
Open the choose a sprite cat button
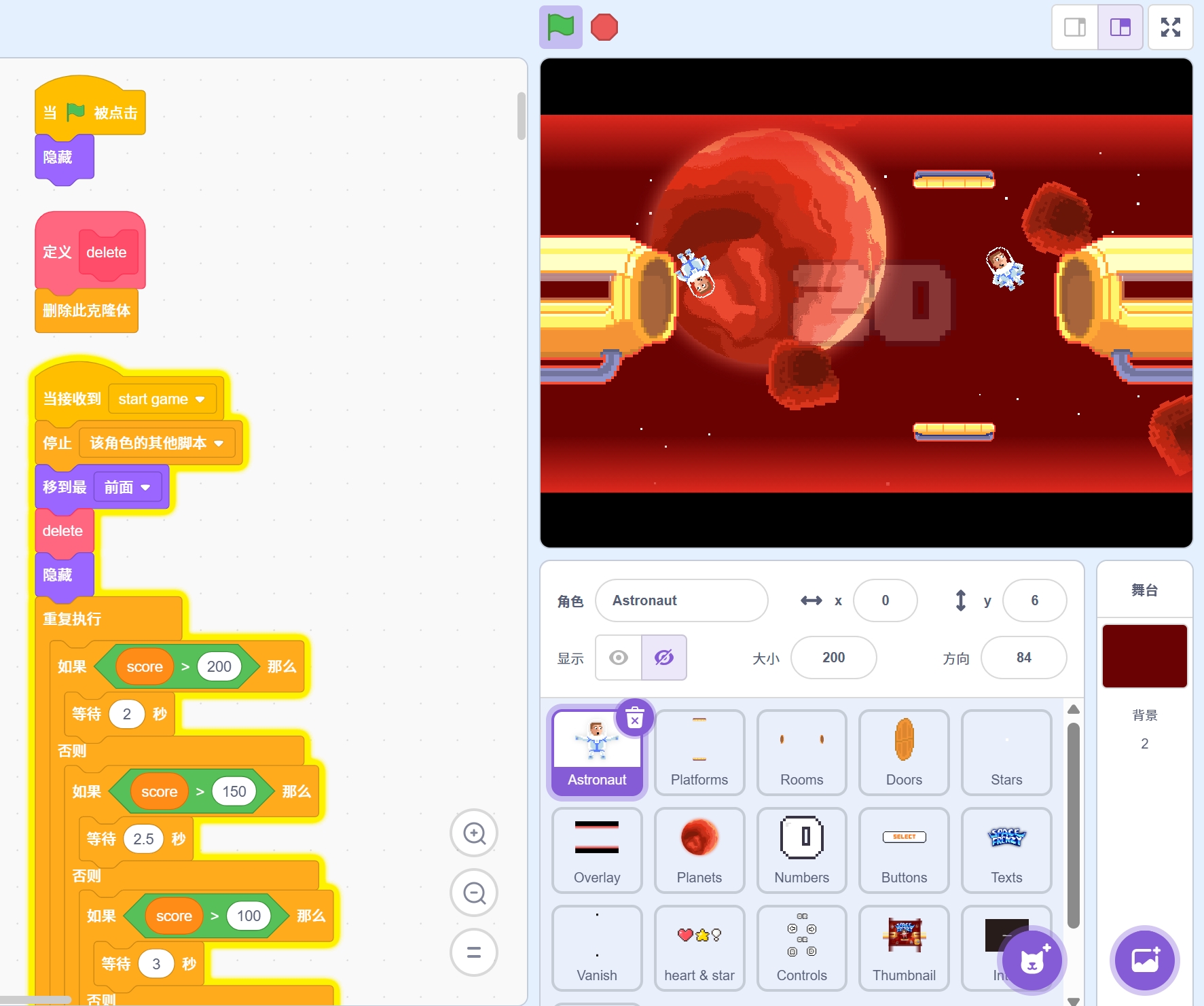click(1032, 960)
